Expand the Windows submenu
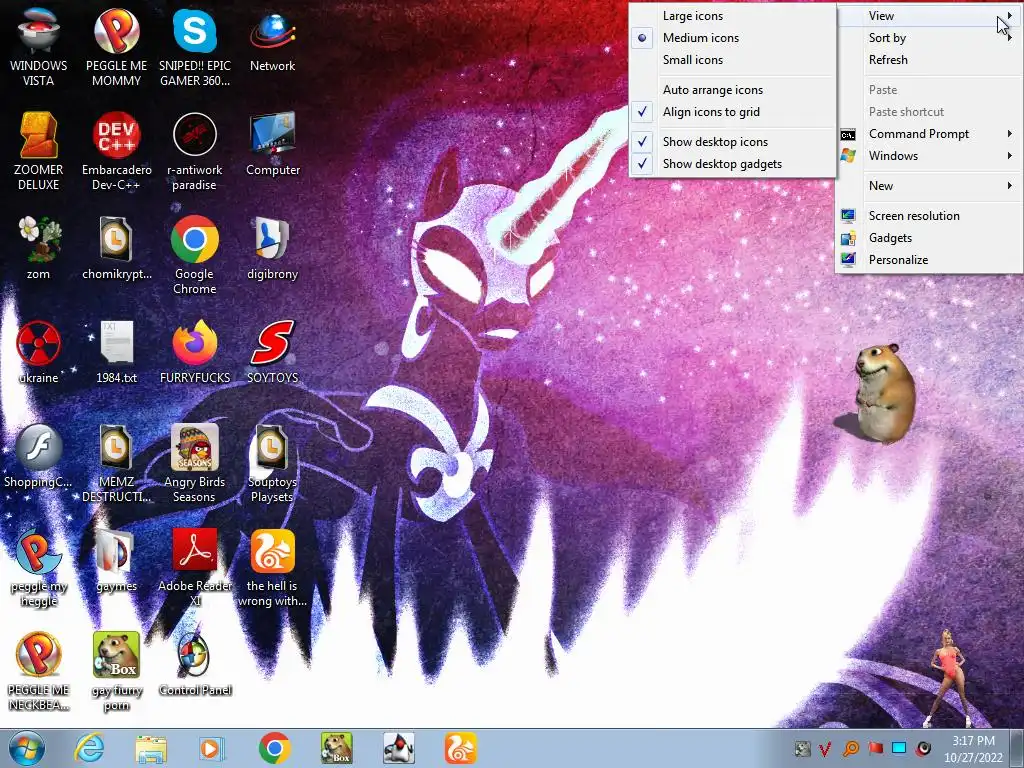1024x768 pixels. [929, 156]
